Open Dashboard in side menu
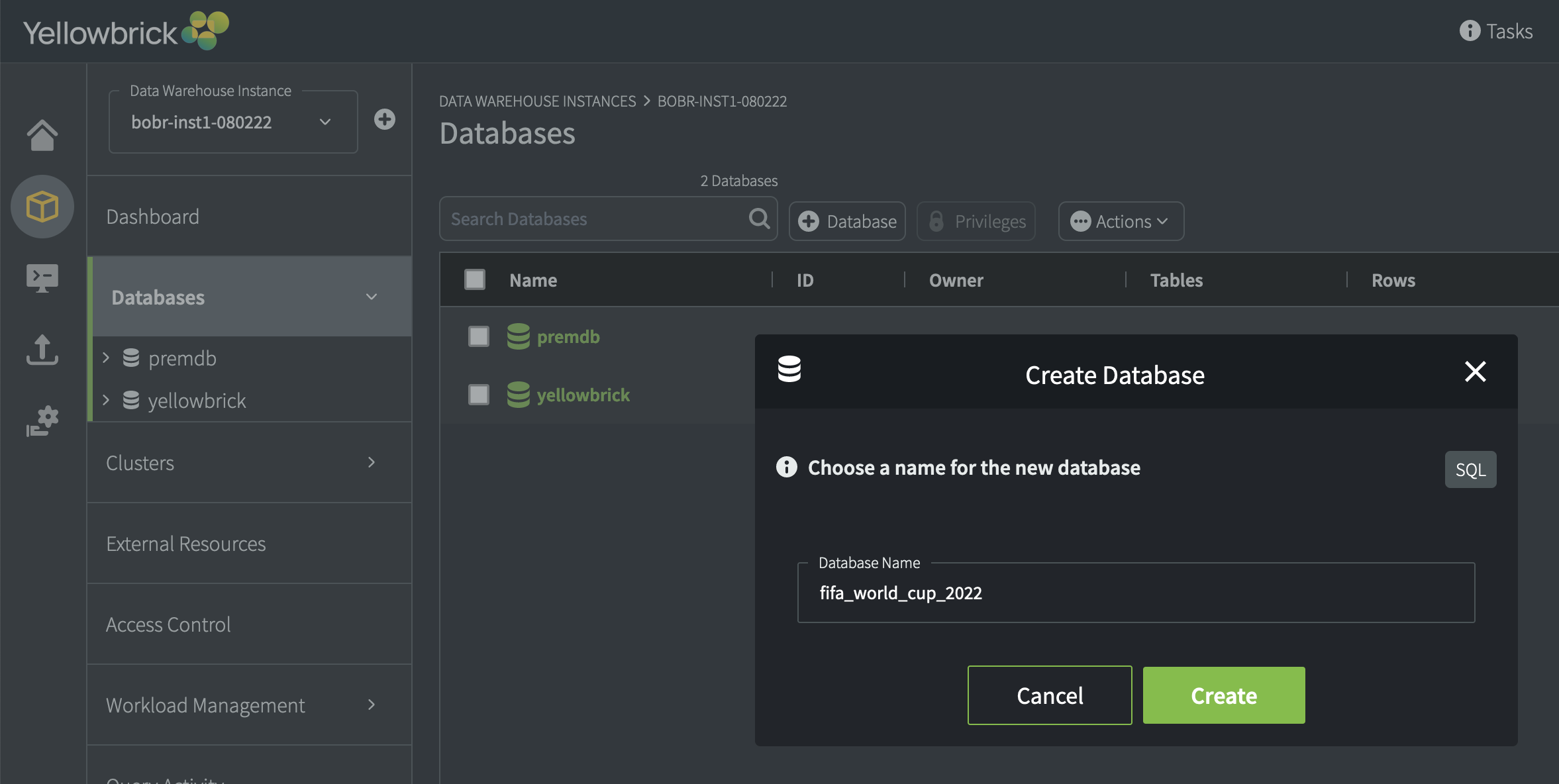The image size is (1559, 784). click(153, 217)
